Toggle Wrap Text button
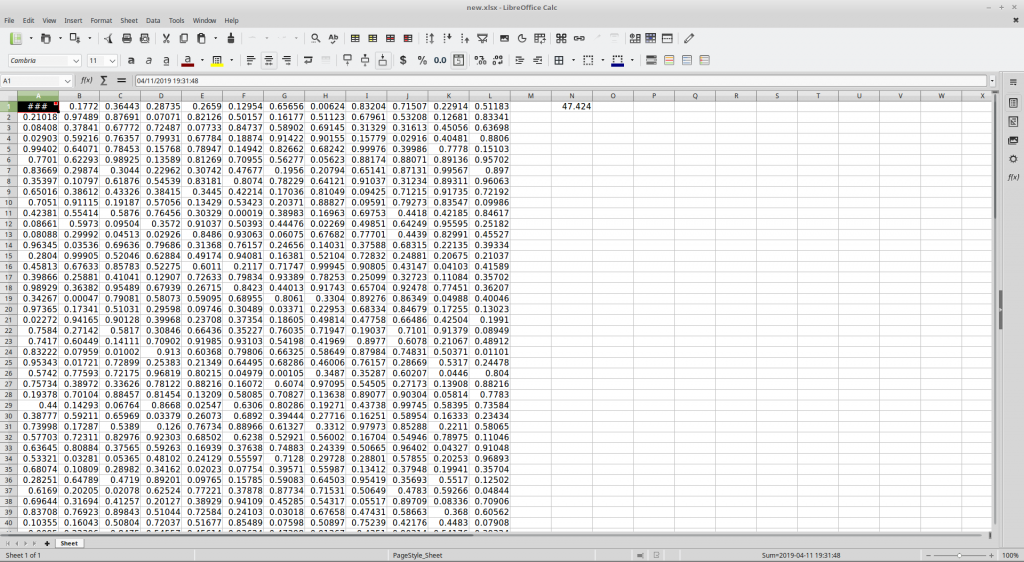1024x562 pixels. pyautogui.click(x=308, y=60)
